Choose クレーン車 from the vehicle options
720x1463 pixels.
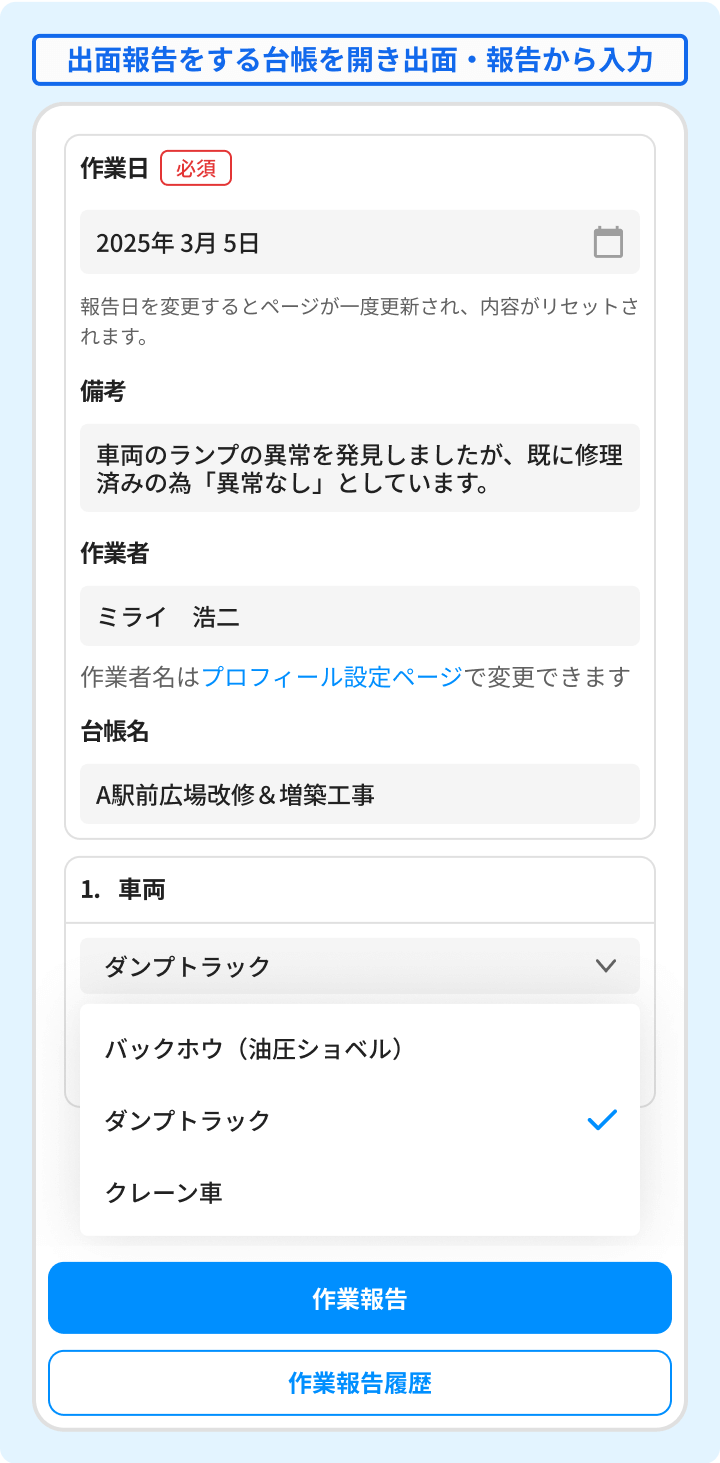coord(163,1192)
